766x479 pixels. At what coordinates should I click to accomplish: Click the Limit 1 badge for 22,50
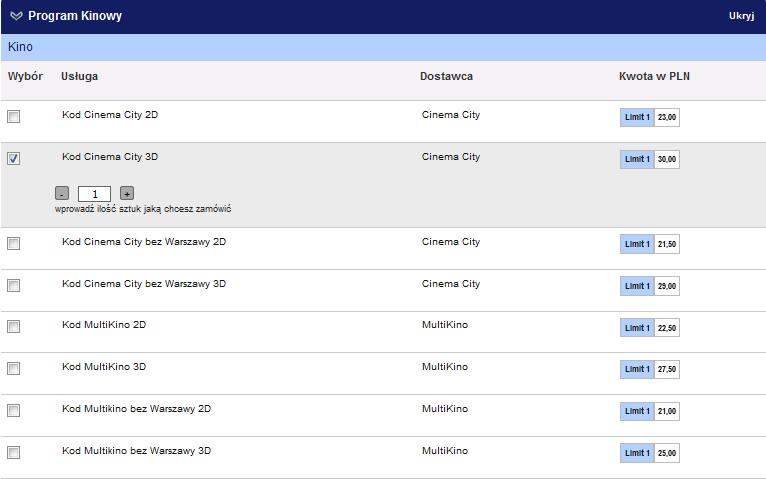pos(637,328)
